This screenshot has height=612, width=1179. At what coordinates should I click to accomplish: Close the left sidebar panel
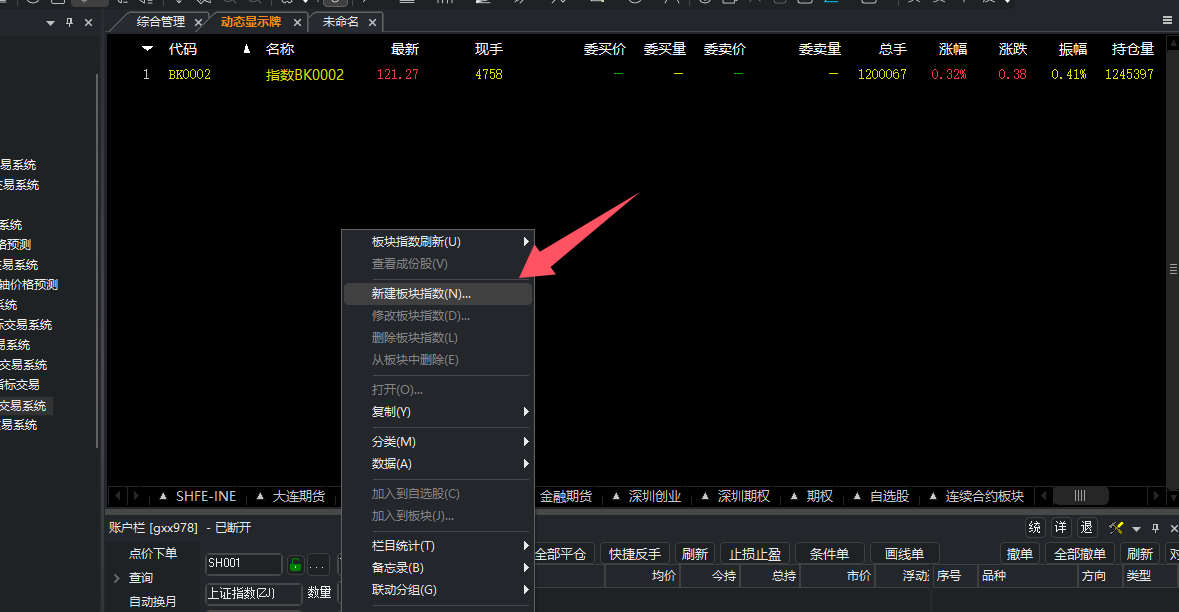(88, 23)
